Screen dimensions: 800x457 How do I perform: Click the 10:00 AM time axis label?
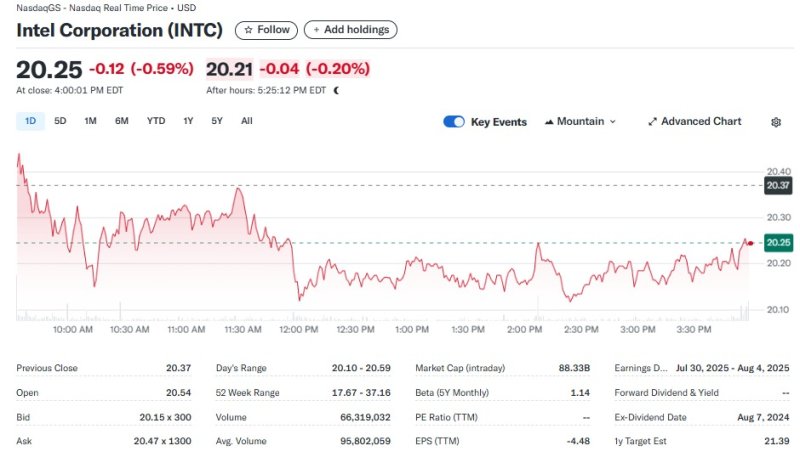73,330
